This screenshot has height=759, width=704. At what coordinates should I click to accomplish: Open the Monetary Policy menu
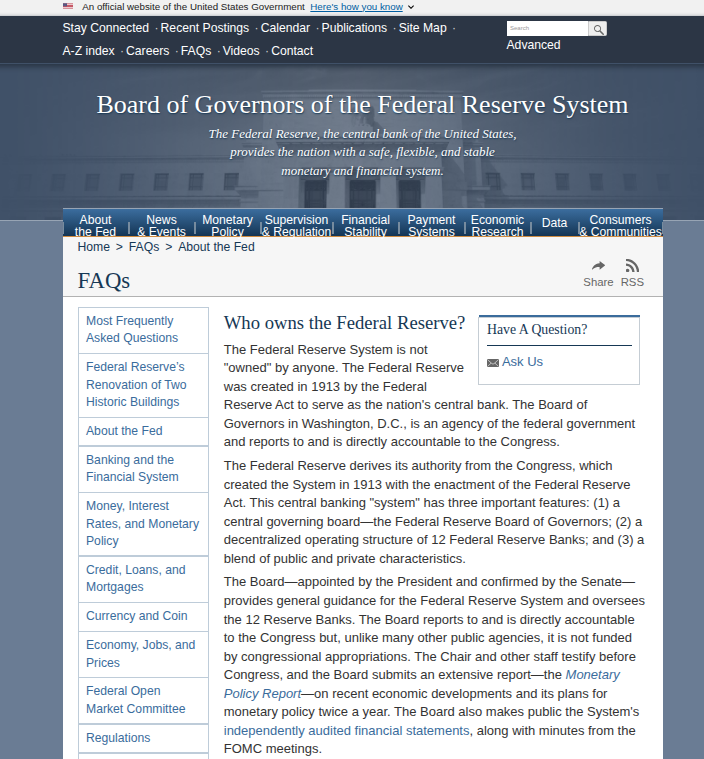click(227, 226)
